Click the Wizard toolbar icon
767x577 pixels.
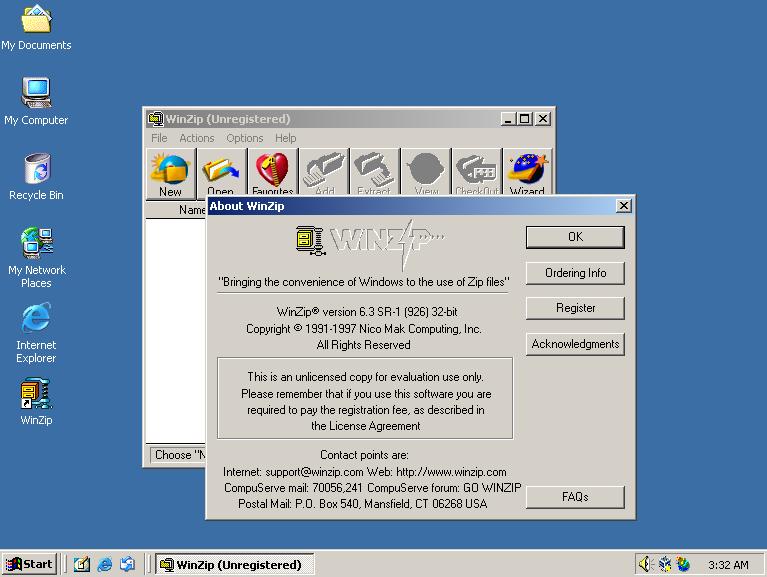tap(527, 172)
